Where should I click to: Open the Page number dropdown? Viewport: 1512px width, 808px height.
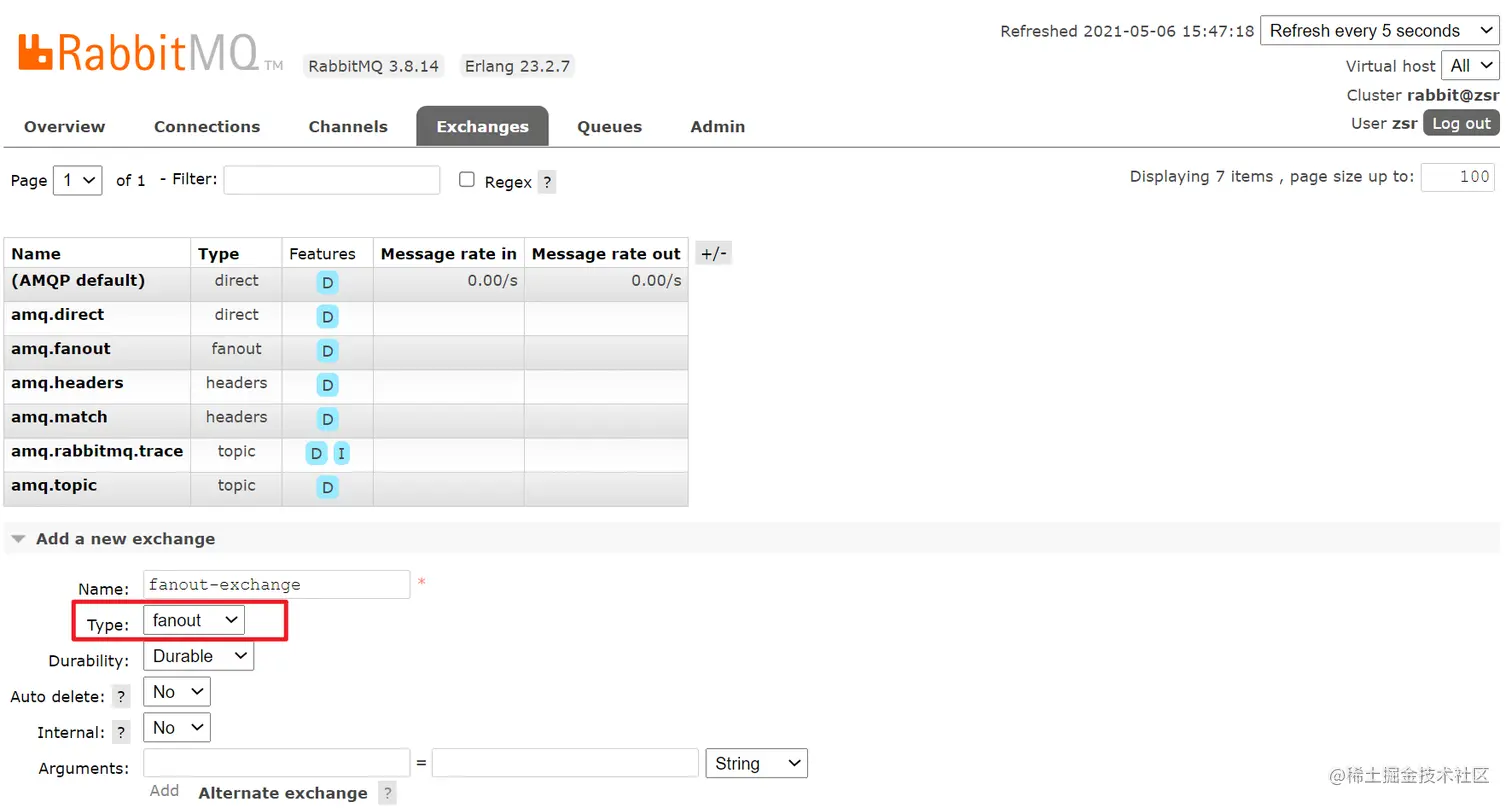[x=77, y=180]
